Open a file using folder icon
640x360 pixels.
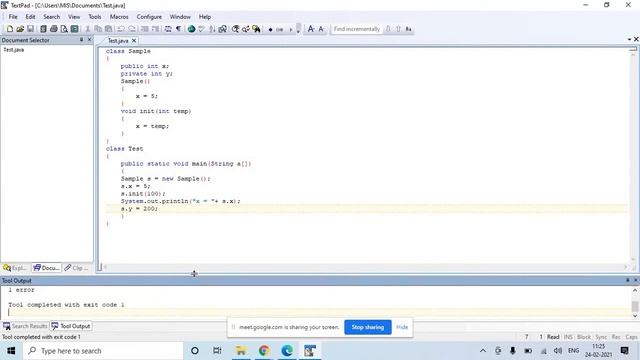[x=20, y=29]
